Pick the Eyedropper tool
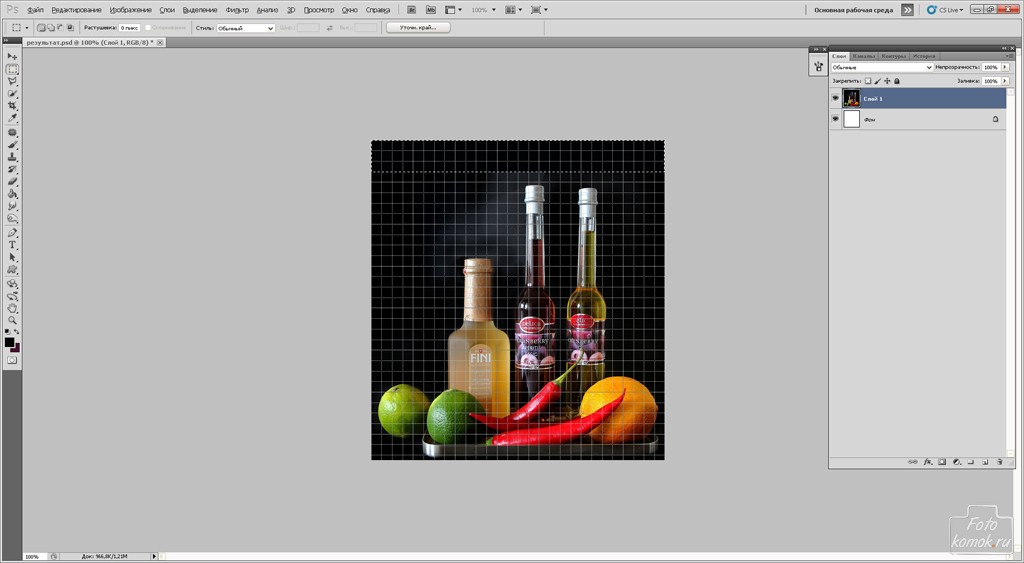 click(13, 118)
